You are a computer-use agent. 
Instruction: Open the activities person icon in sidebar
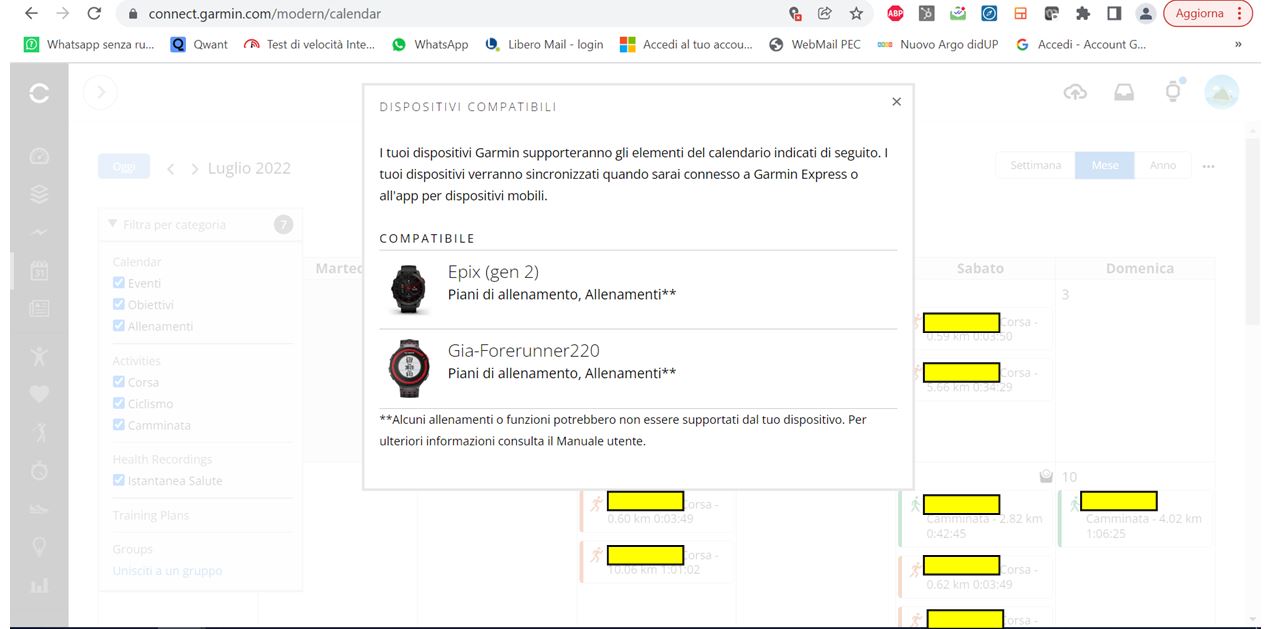[x=39, y=355]
